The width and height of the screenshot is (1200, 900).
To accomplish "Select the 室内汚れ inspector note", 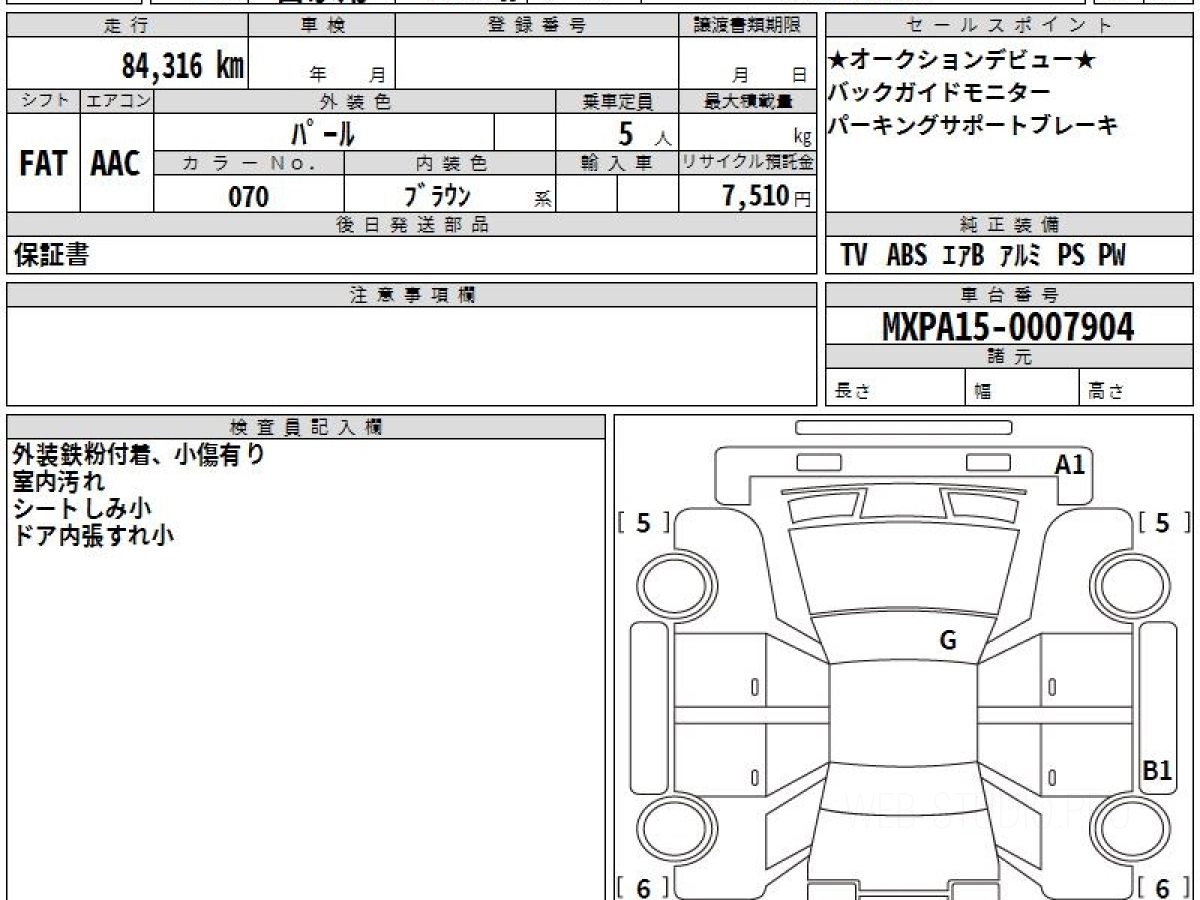I will [58, 481].
